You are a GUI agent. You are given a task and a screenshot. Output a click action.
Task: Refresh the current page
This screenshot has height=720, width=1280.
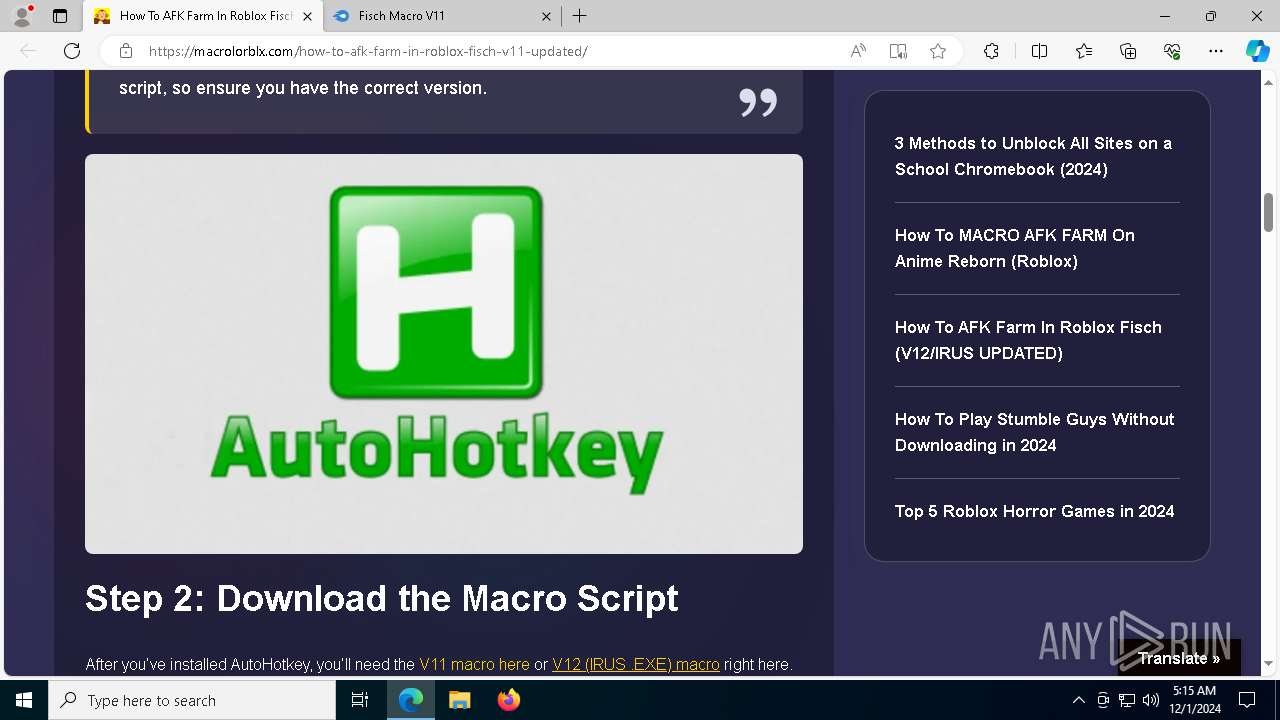[72, 51]
